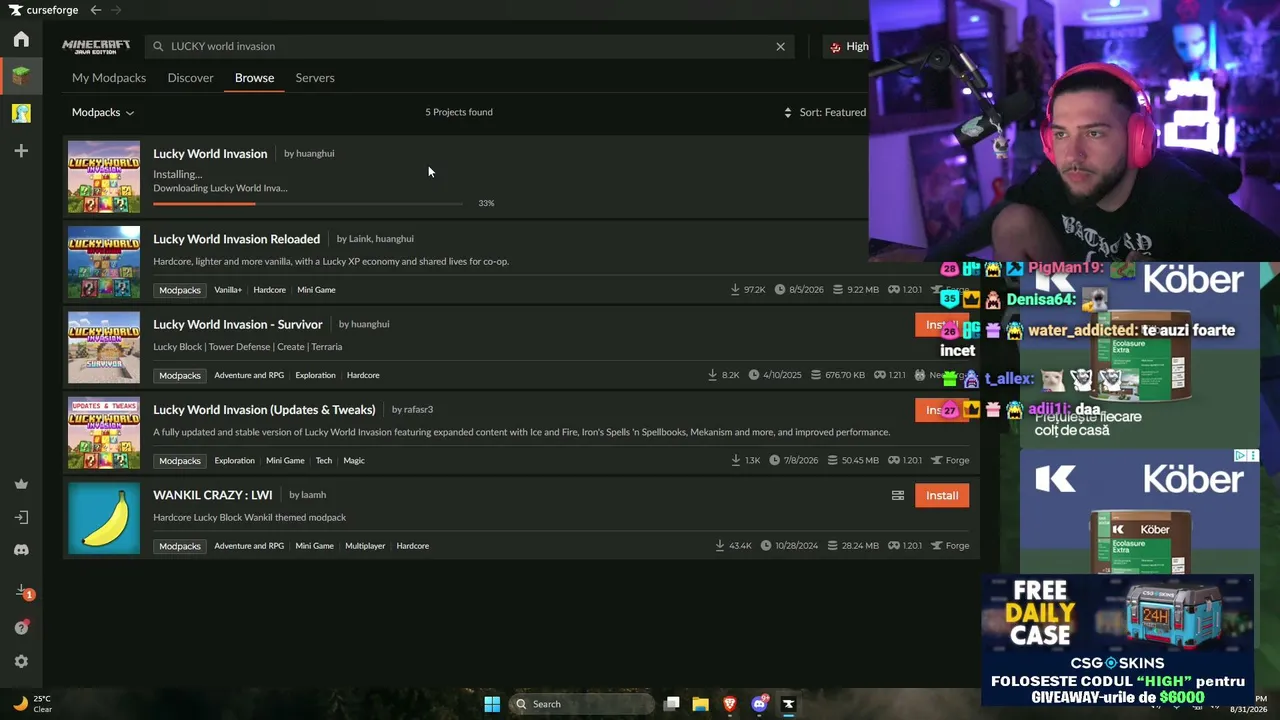Click the Multiplayer tag on WANKIL CRAZY
Screen dimensions: 1280x720
click(366, 546)
